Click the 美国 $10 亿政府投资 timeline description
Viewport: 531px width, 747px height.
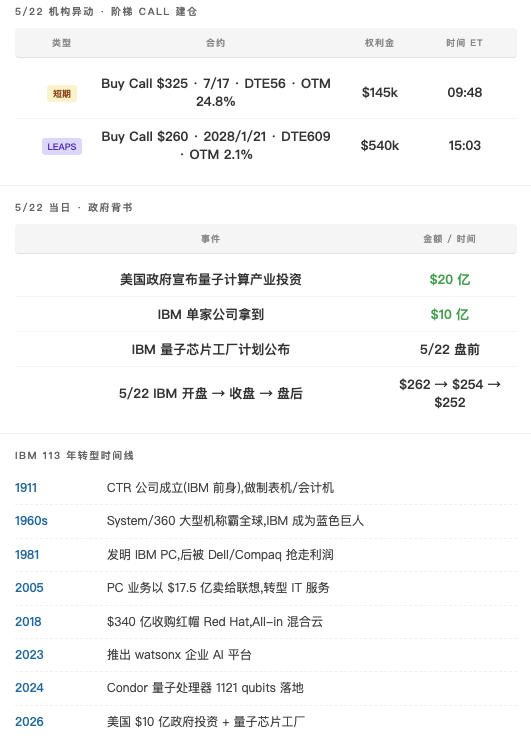pos(206,722)
